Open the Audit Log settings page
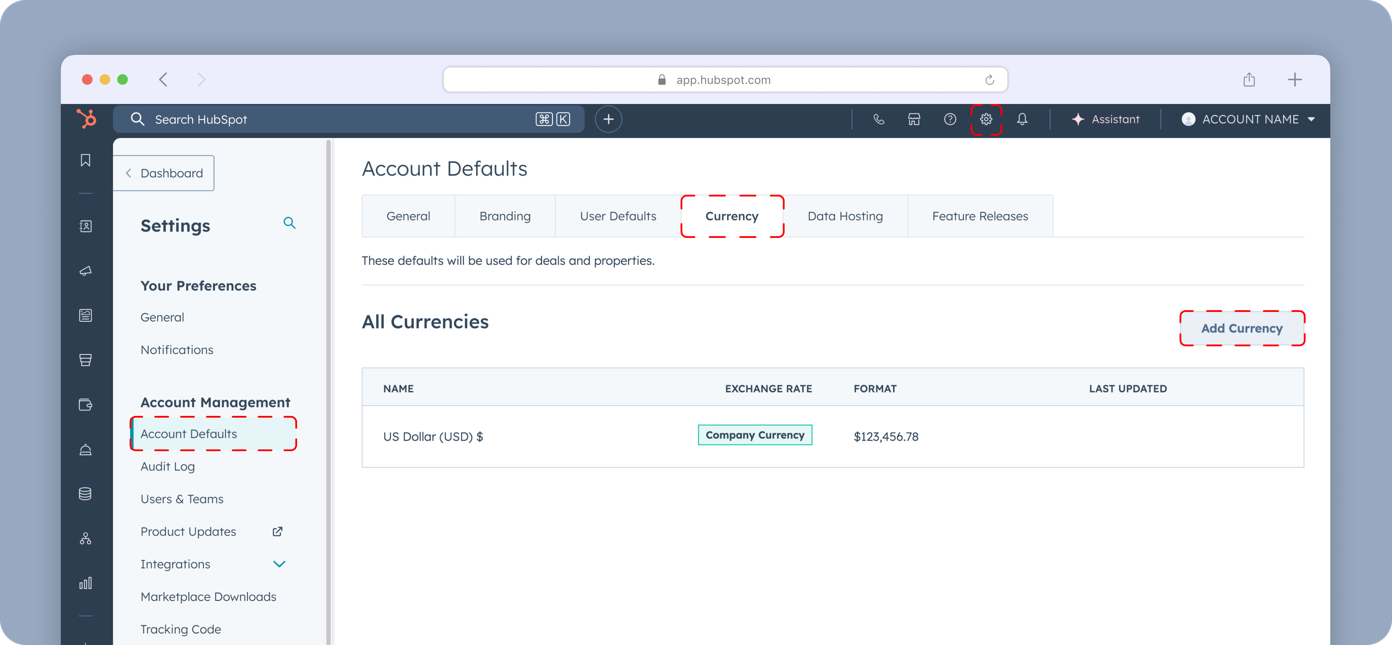 tap(168, 466)
